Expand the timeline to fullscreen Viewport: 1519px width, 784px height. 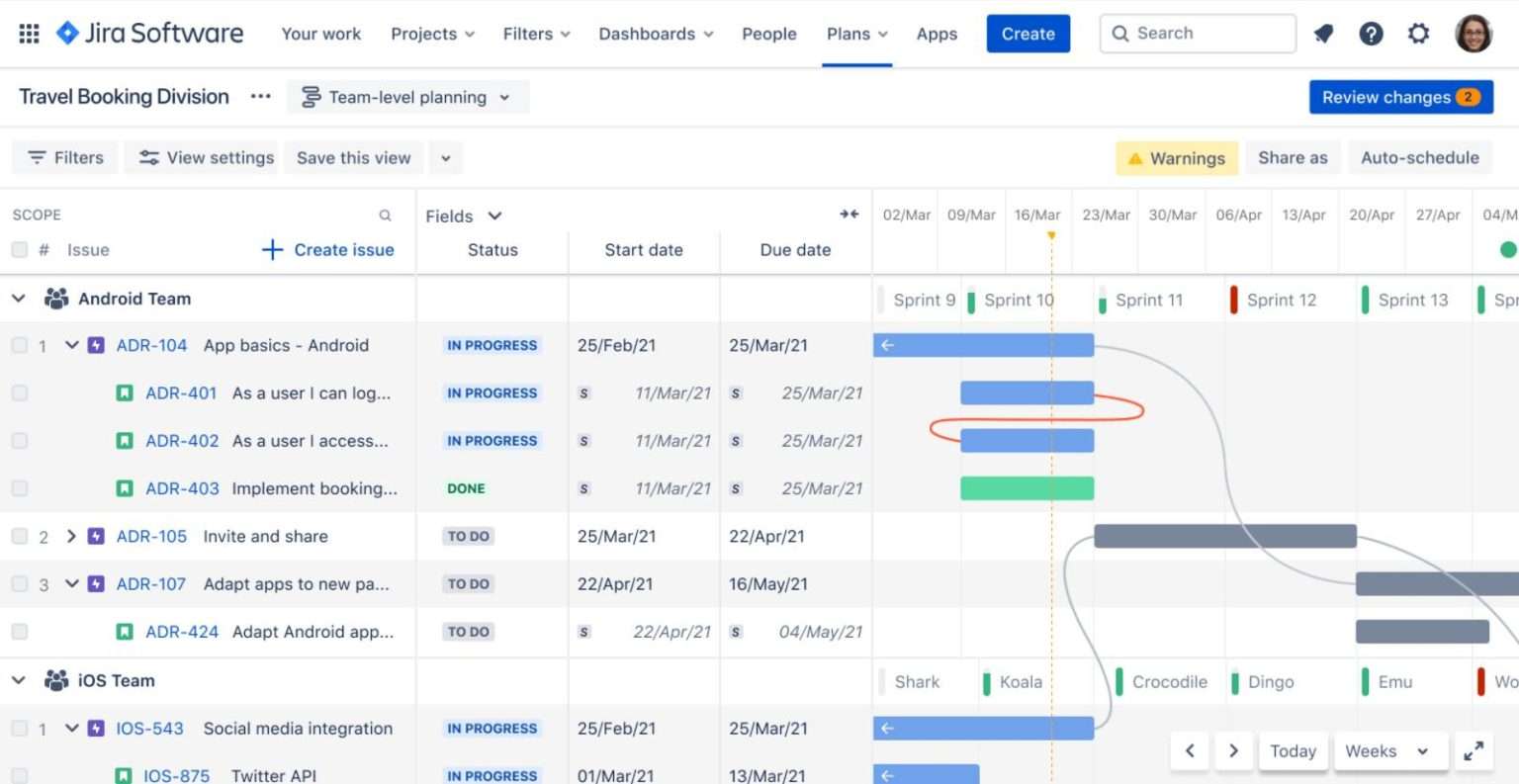tap(1473, 750)
